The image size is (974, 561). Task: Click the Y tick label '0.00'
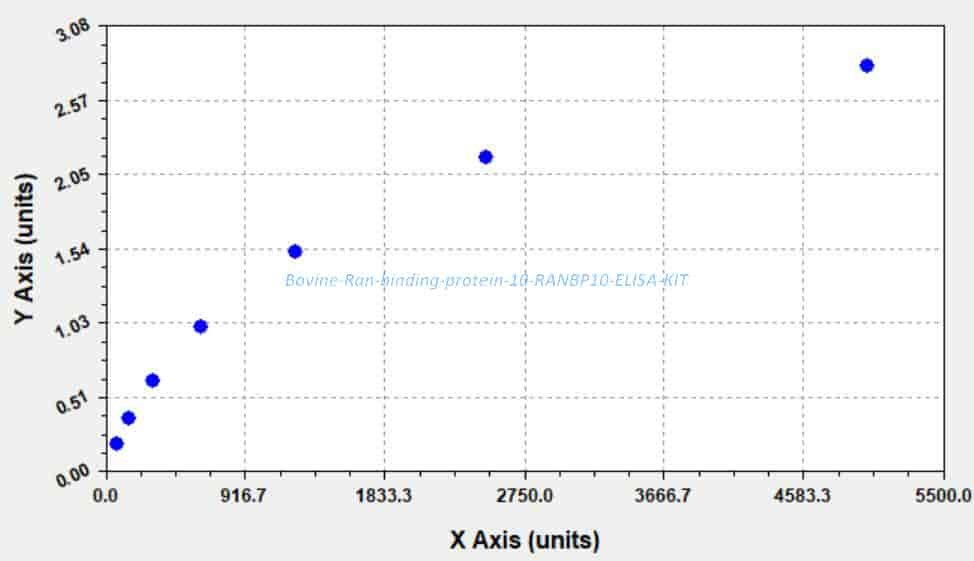coord(72,476)
